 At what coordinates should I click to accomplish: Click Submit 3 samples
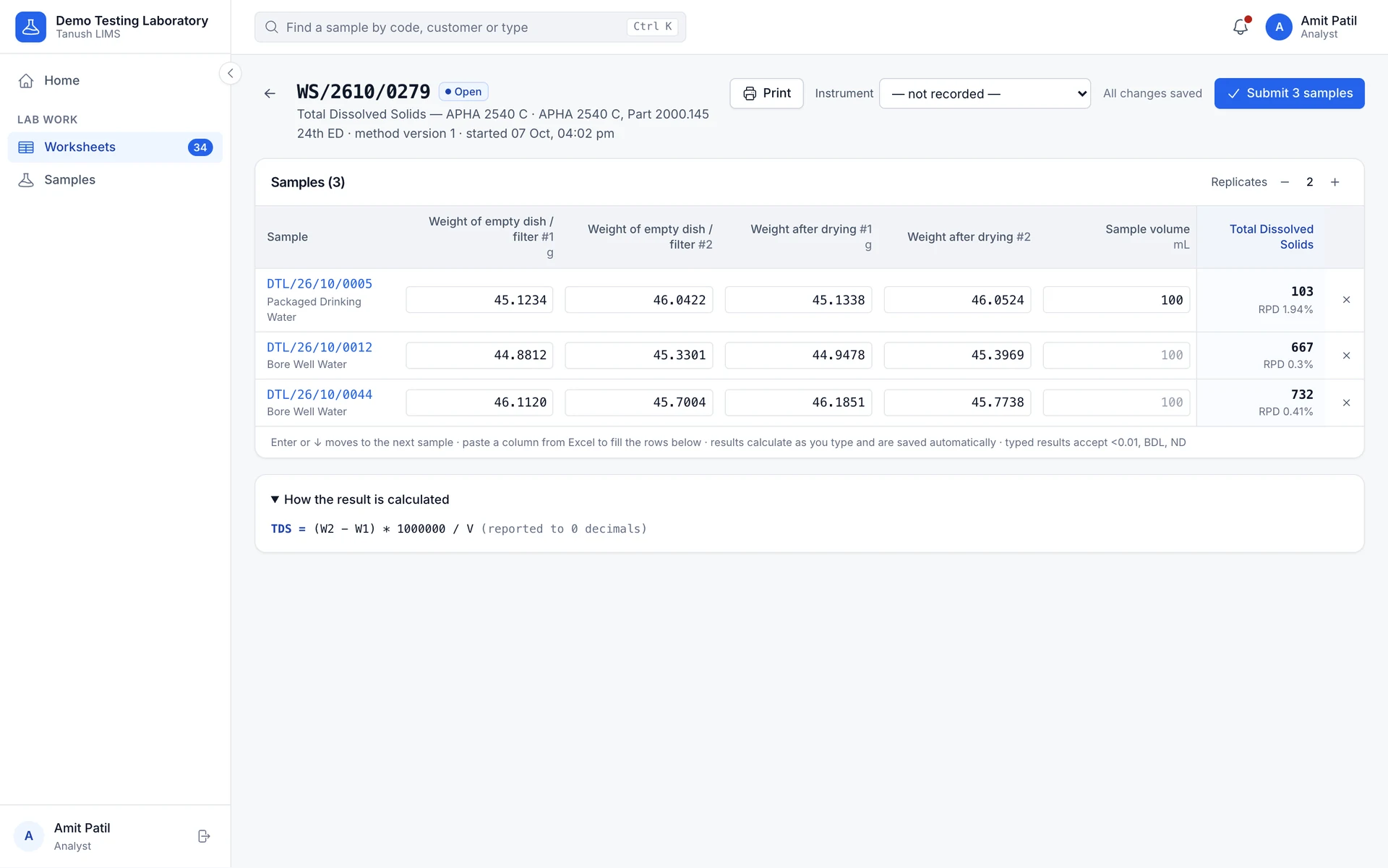pyautogui.click(x=1289, y=93)
